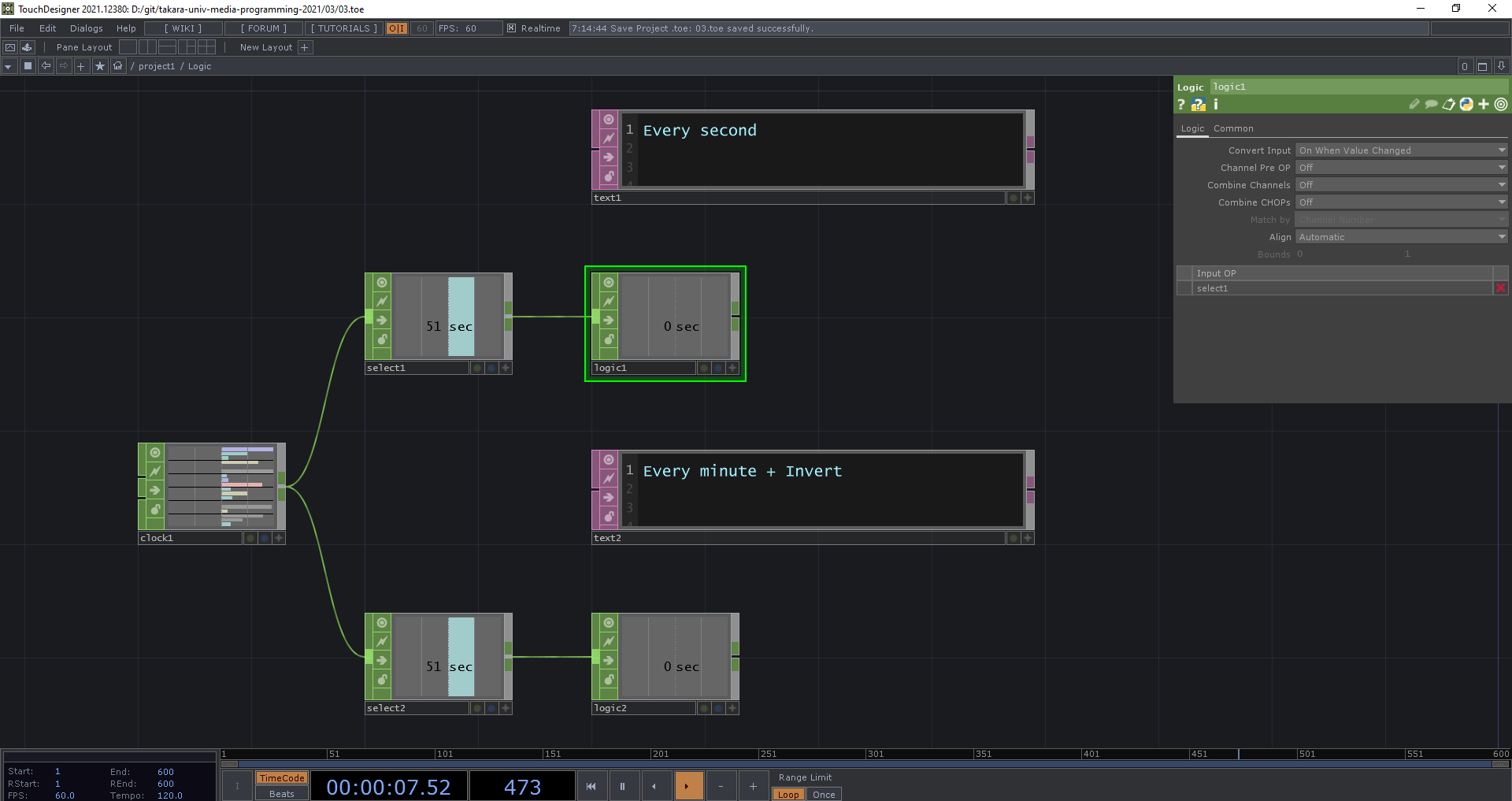
Task: Click the home network icon in path bar
Action: [x=117, y=66]
